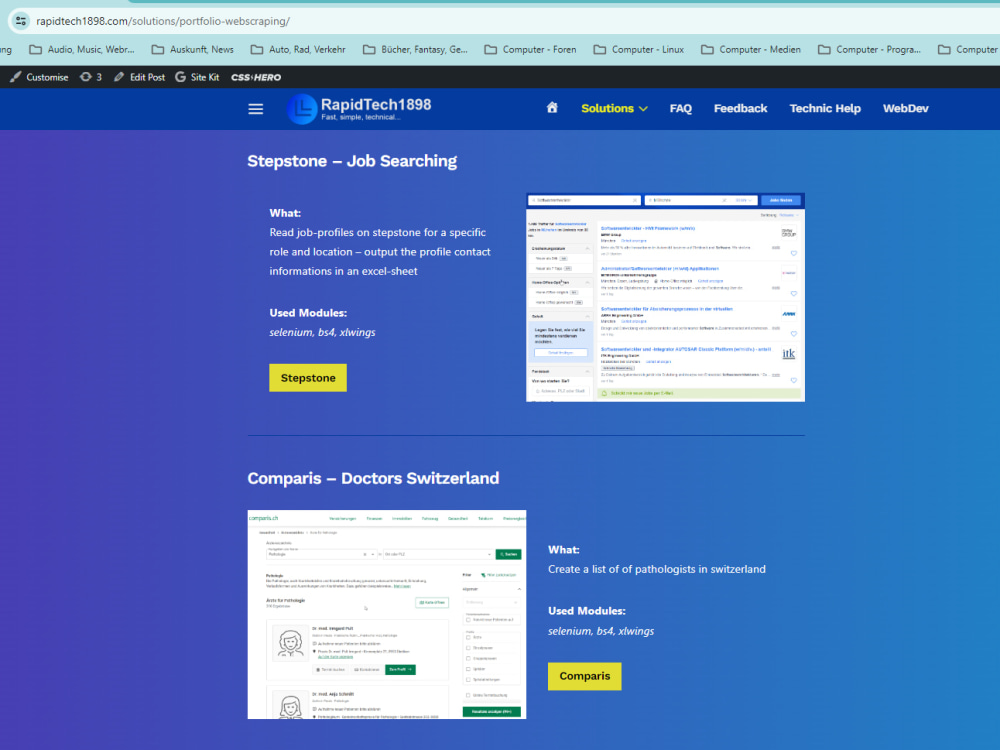Click the yellow Stepstone button
This screenshot has width=1000, height=750.
[308, 378]
